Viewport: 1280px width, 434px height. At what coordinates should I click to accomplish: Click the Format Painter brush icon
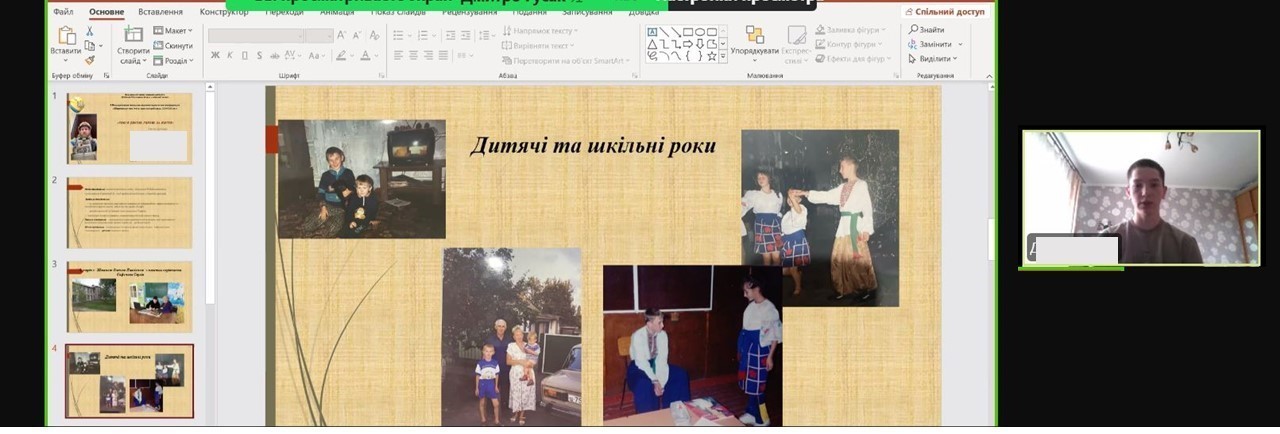[89, 59]
